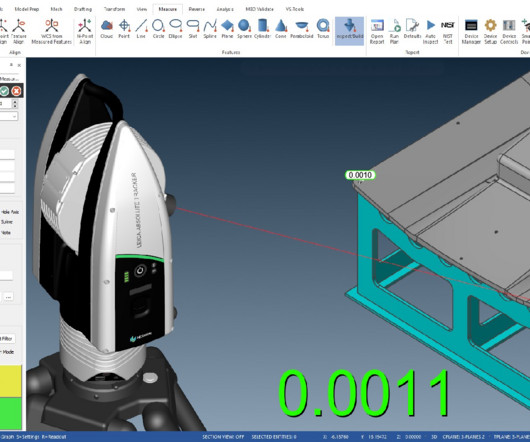
Task: Select the 0.0010 deviation label
Action: tap(360, 175)
